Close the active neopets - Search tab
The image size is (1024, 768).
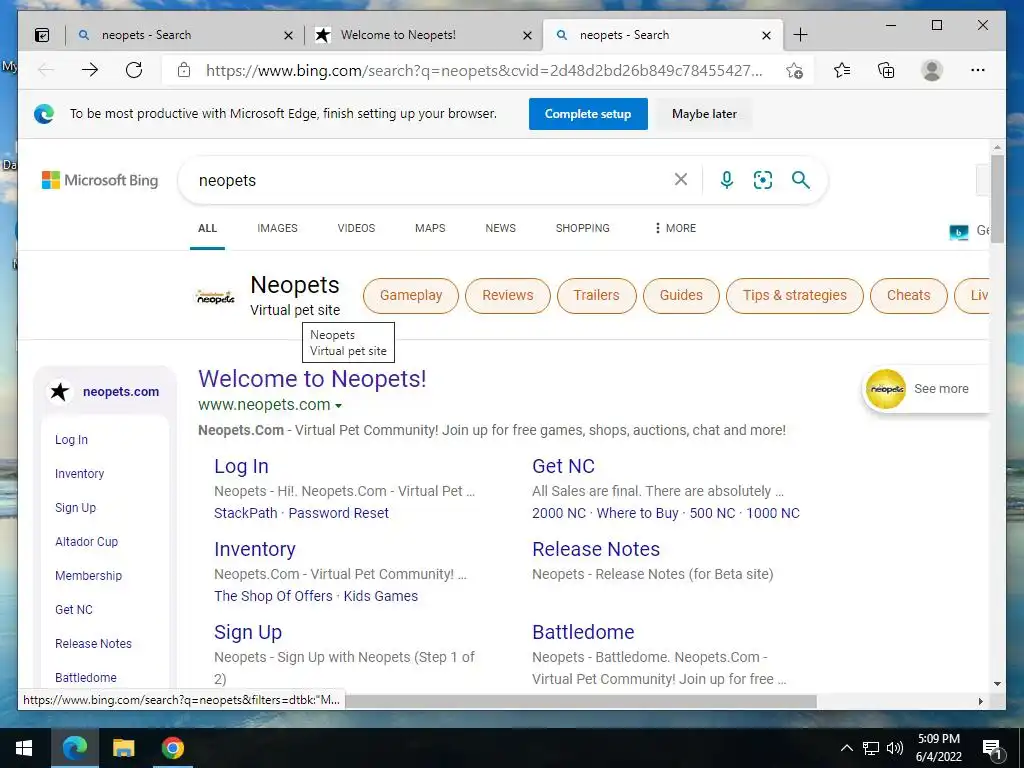pos(766,36)
